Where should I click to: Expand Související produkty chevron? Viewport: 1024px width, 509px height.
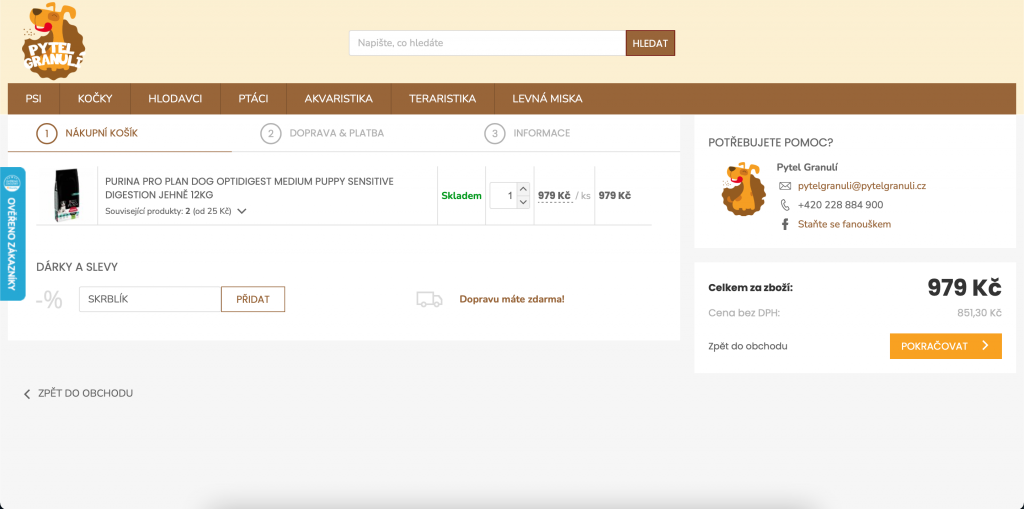[x=242, y=211]
